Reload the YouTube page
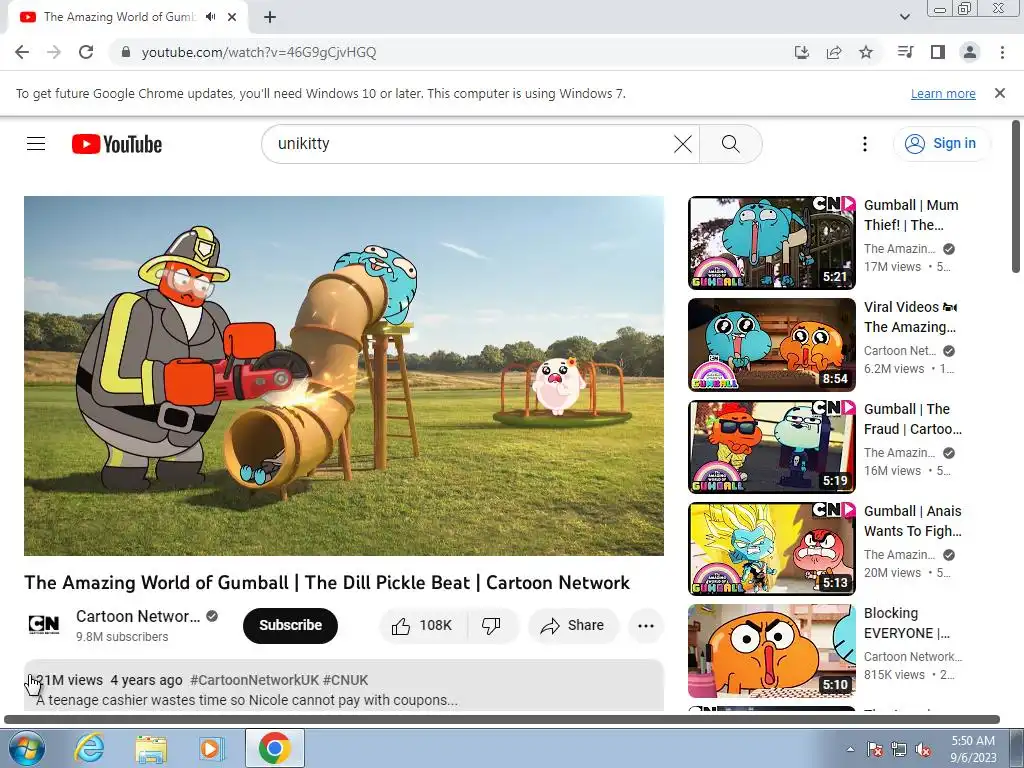Viewport: 1024px width, 768px height. [86, 52]
